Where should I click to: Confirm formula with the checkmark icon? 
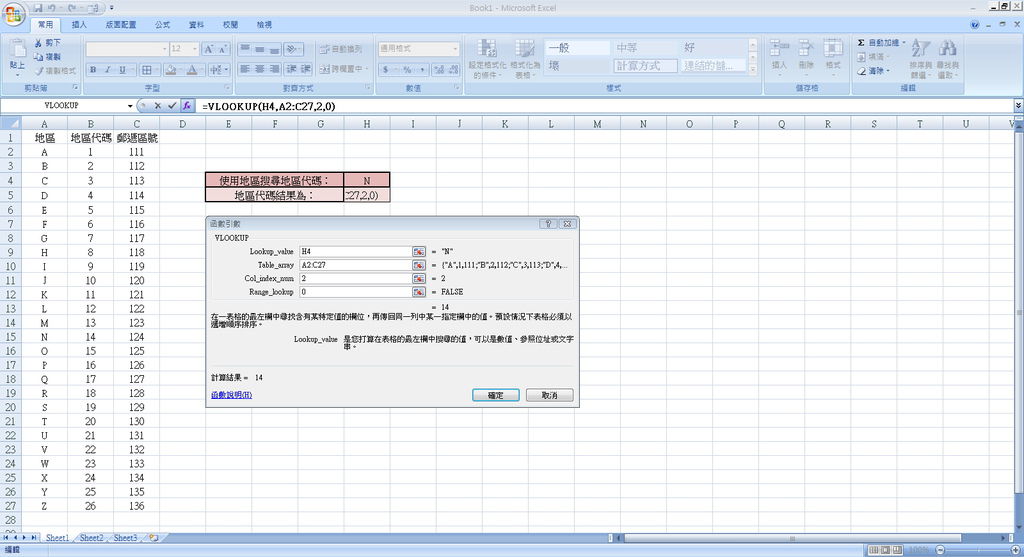coord(172,105)
